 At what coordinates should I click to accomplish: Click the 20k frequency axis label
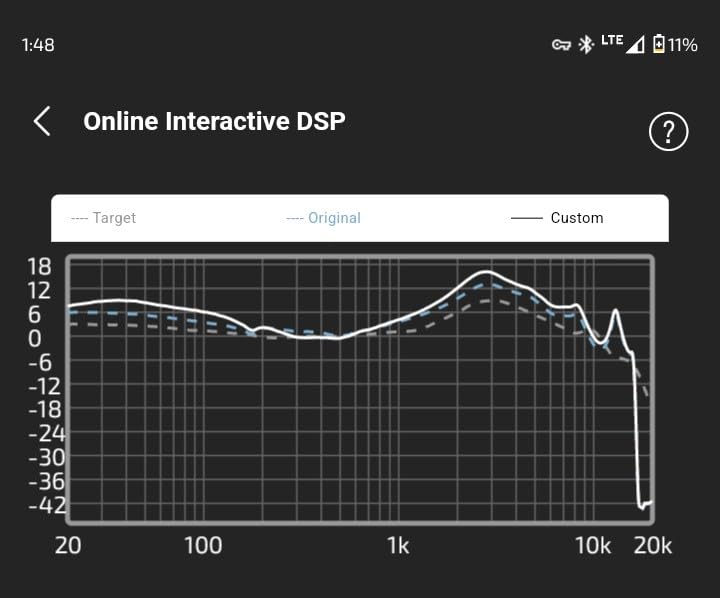click(x=652, y=545)
